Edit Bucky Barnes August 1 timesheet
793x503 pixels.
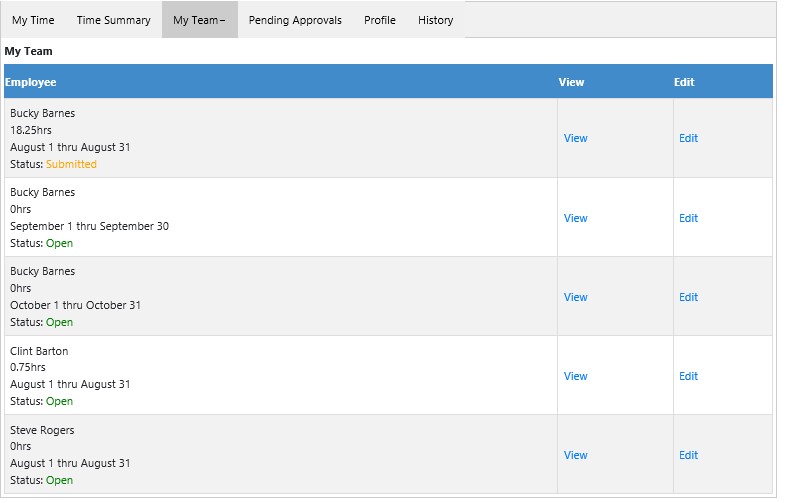point(688,138)
